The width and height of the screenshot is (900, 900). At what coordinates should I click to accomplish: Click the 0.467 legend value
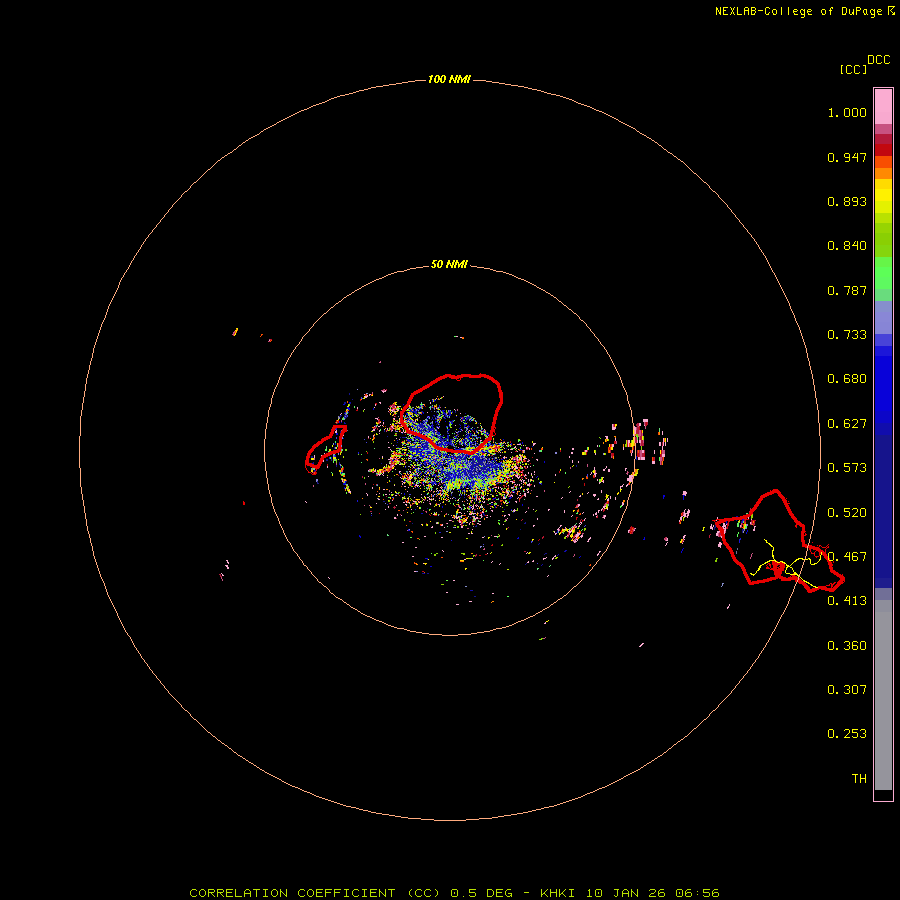coord(847,557)
